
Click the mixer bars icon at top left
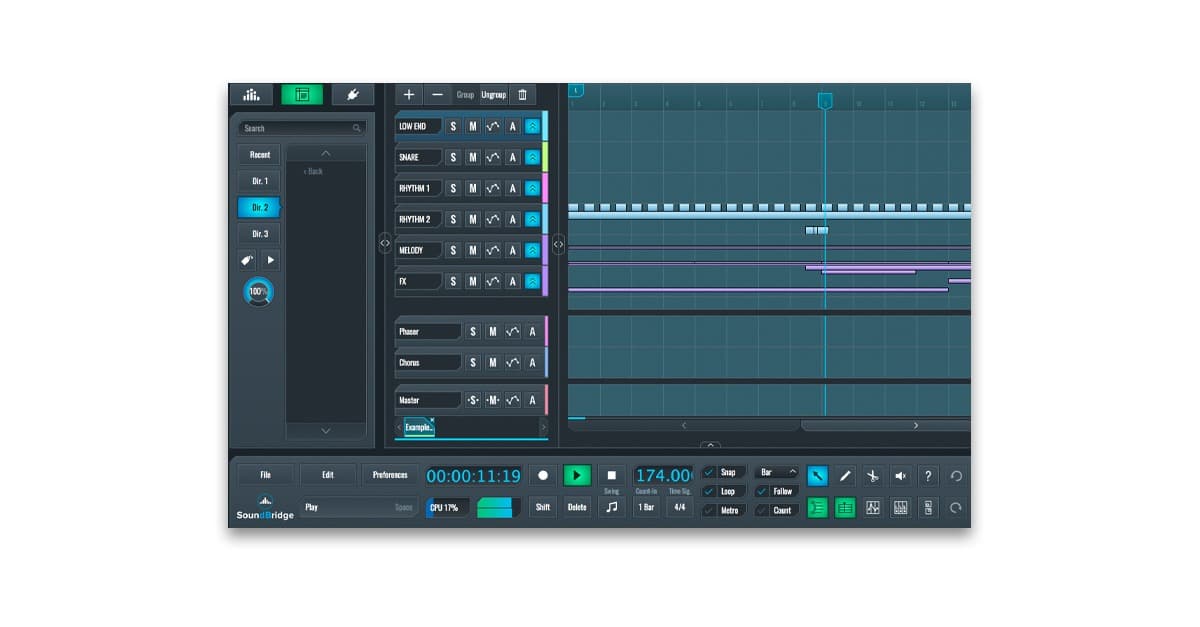pyautogui.click(x=251, y=93)
